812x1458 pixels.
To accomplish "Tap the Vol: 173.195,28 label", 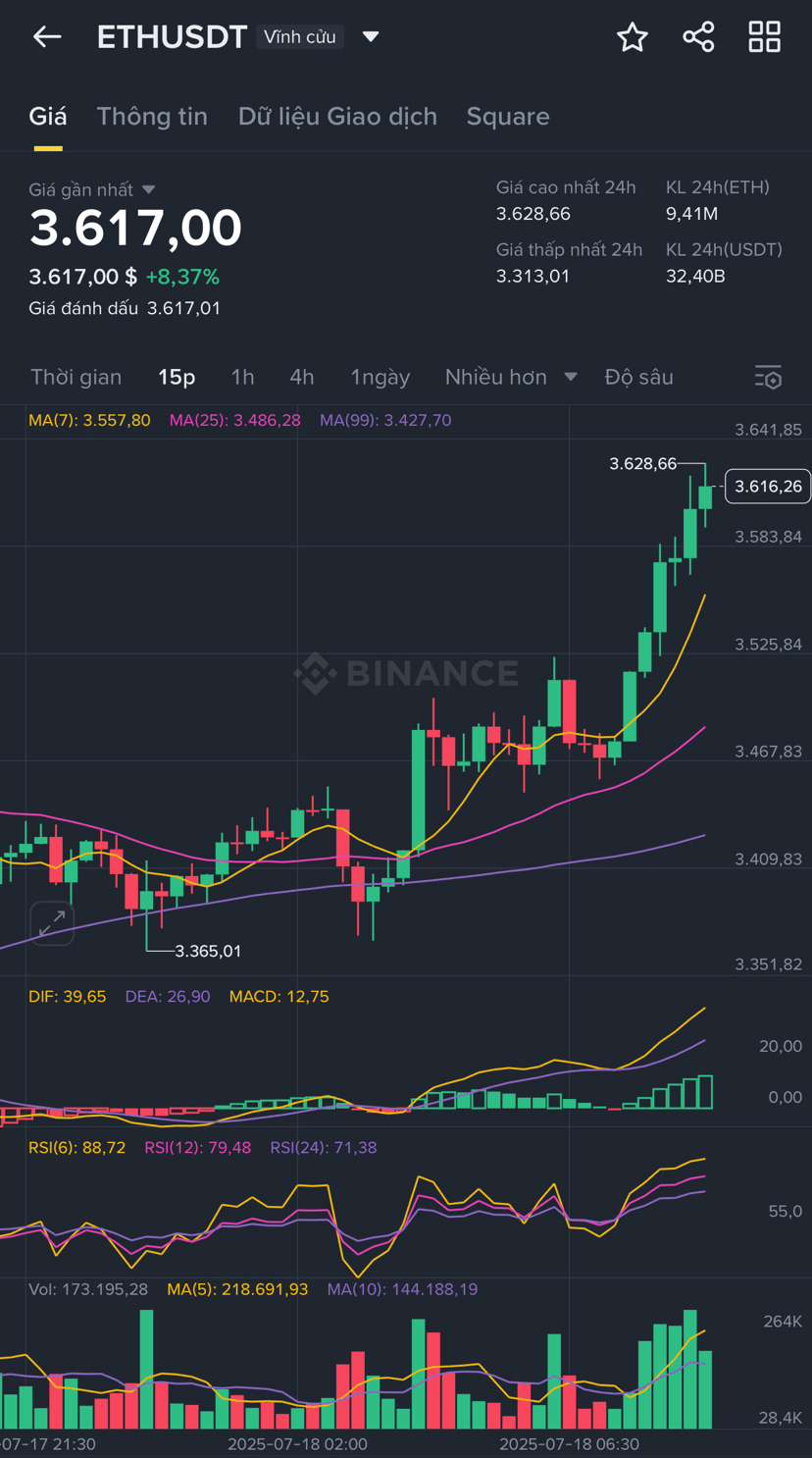I will coord(88,1288).
